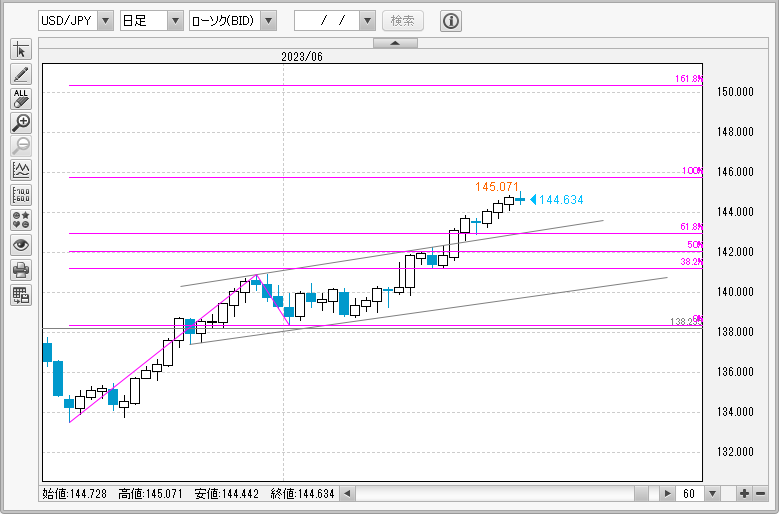Viewport: 779px width, 514px height.
Task: Select the pencil drawing tool
Action: (21, 74)
